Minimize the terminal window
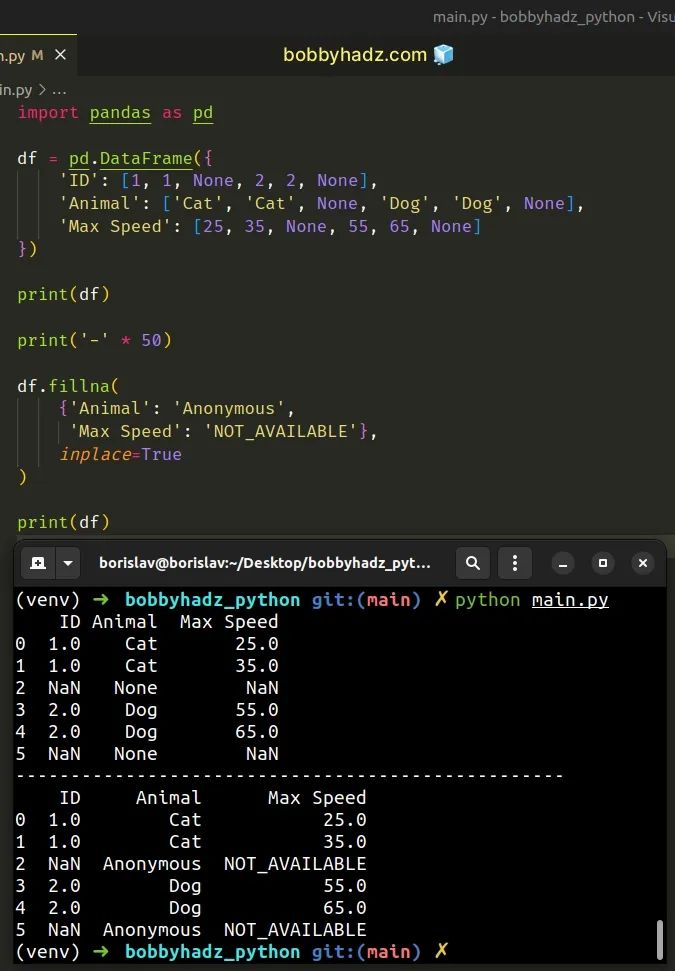 (563, 563)
